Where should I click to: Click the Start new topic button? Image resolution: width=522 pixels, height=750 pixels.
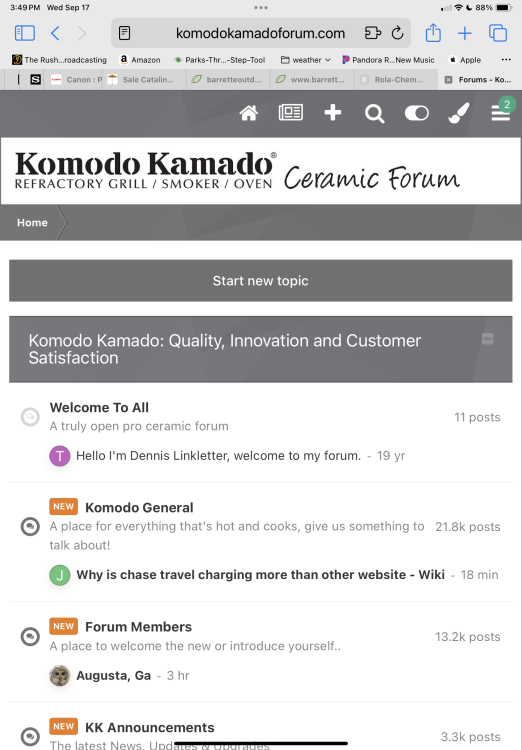point(261,281)
